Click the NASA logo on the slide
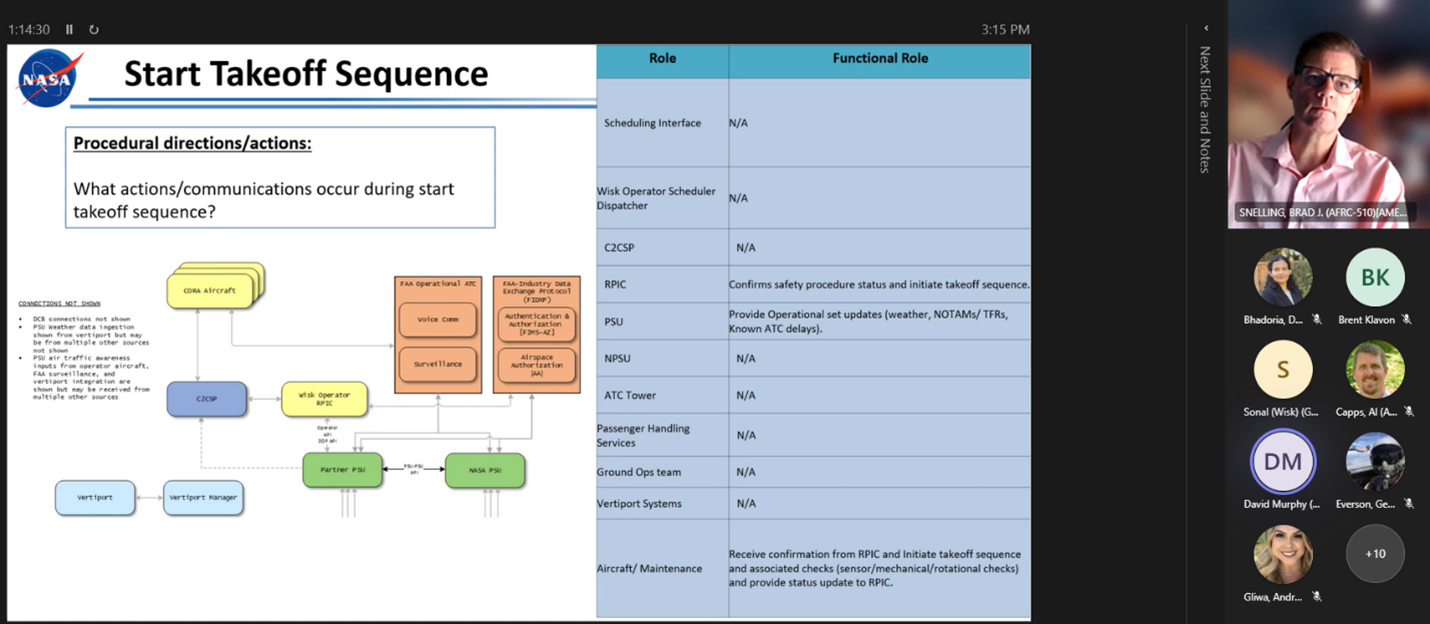The height and width of the screenshot is (624, 1430). [x=49, y=77]
